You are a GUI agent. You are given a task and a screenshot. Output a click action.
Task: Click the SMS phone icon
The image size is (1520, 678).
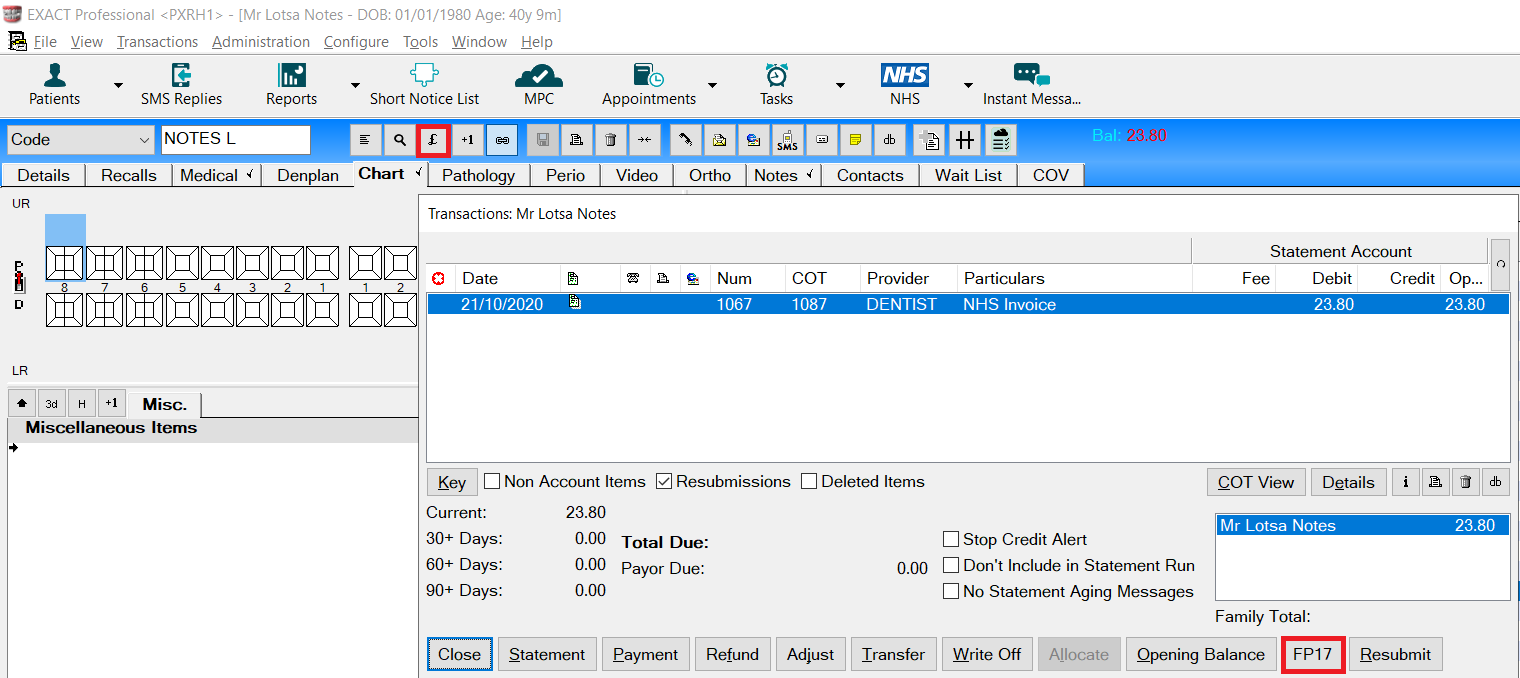pos(787,141)
